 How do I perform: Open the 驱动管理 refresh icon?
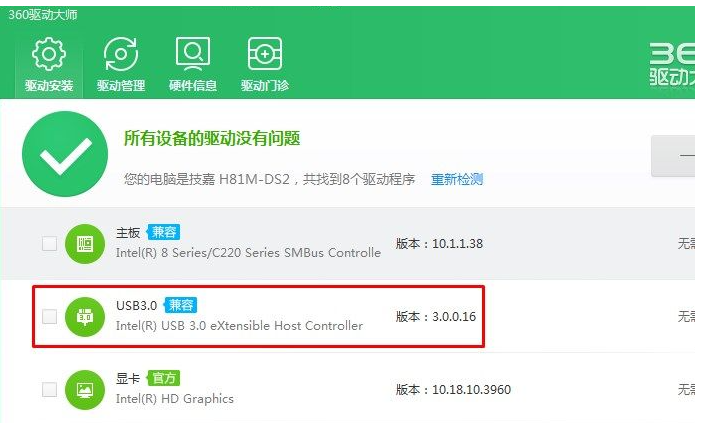click(x=121, y=54)
